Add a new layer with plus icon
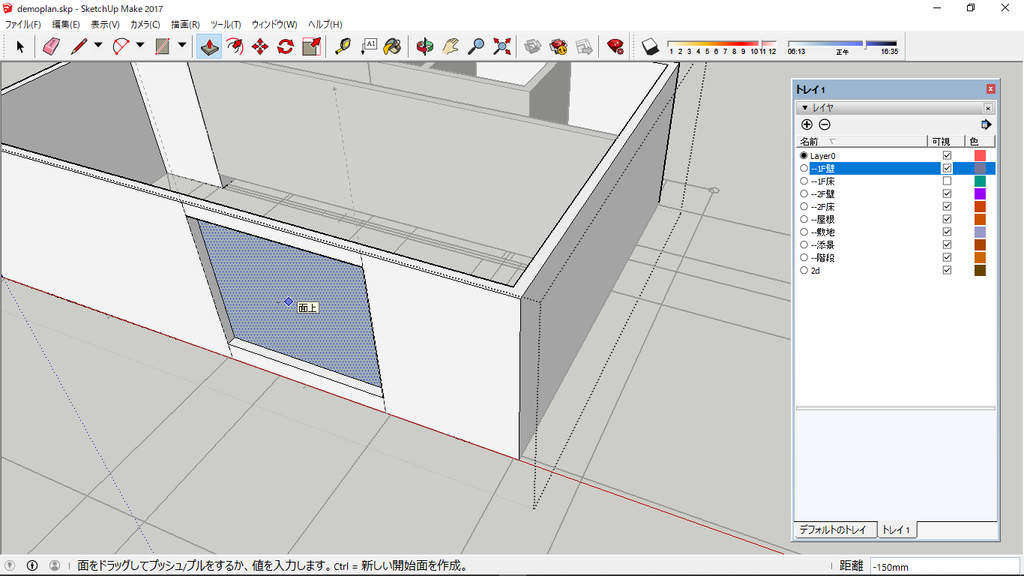 coord(807,125)
